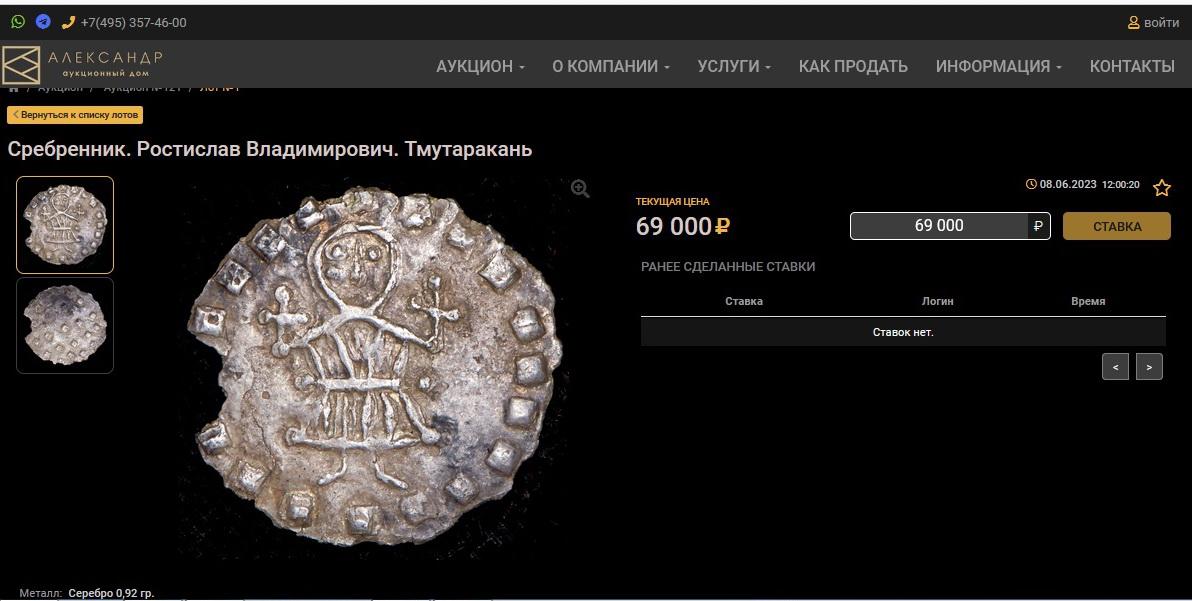Add lot to favorites with star icon

point(1162,188)
